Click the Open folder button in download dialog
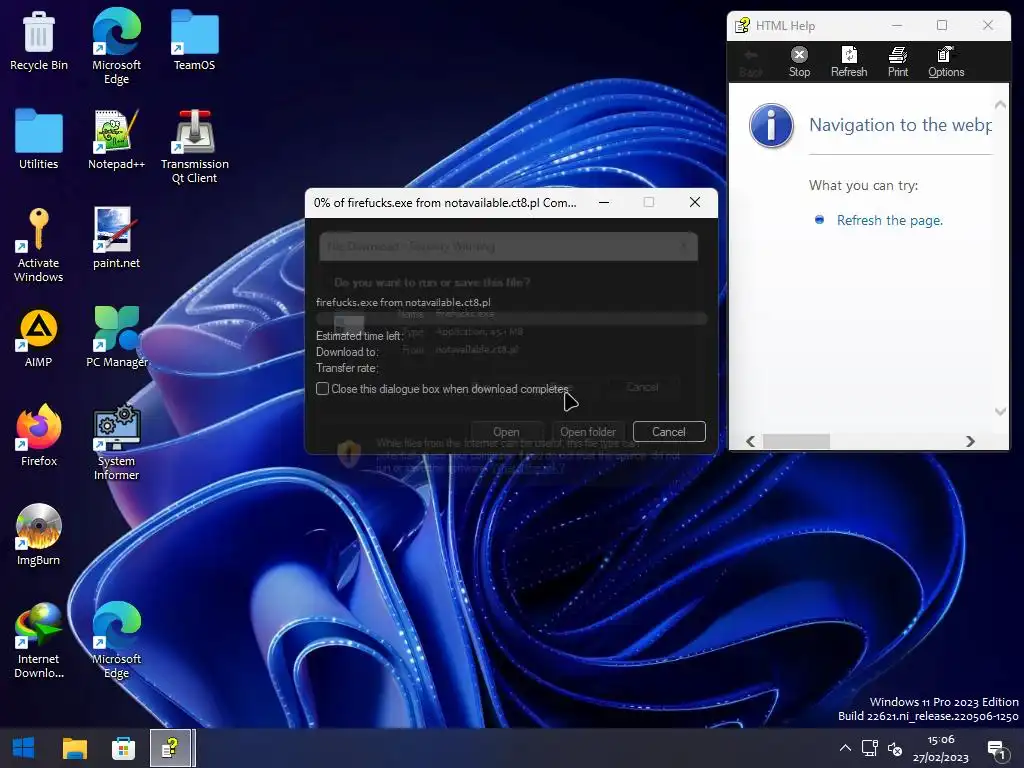The image size is (1024, 768). click(588, 432)
